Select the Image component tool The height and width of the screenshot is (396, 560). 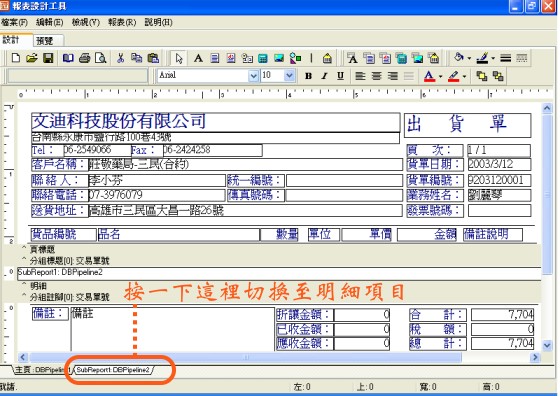[279, 58]
